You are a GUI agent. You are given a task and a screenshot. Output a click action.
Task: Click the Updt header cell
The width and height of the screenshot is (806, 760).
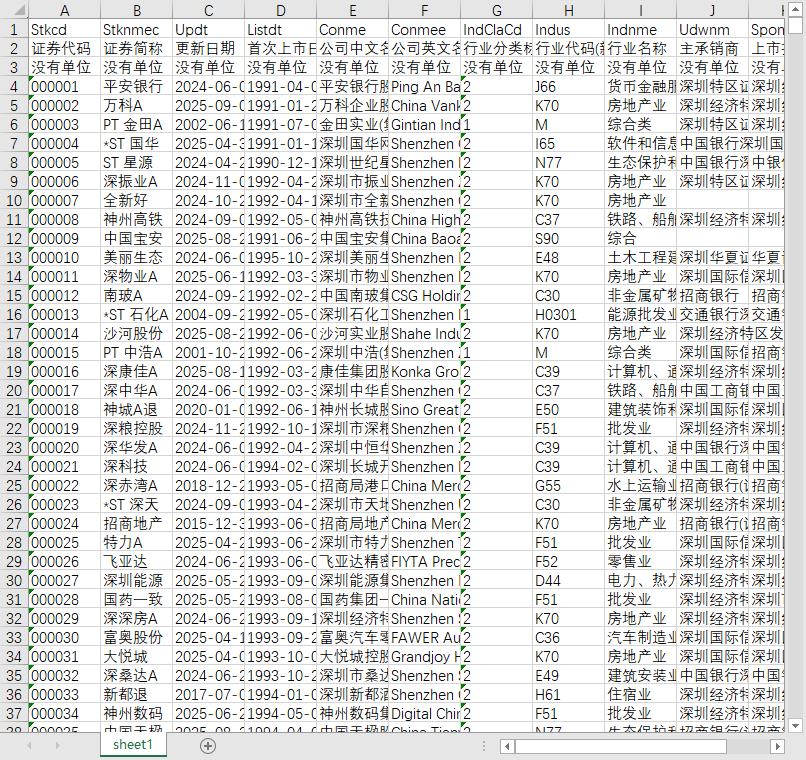(209, 29)
